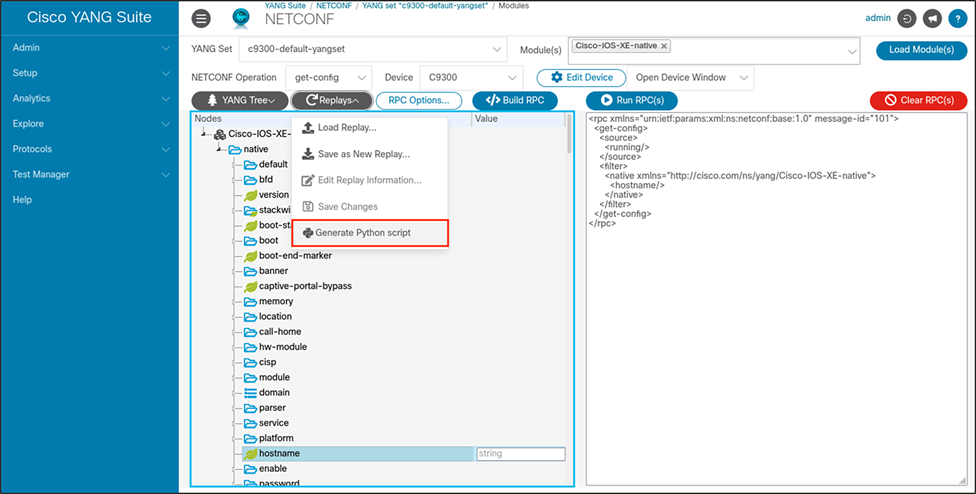Open the YANG Set dropdown

point(373,49)
